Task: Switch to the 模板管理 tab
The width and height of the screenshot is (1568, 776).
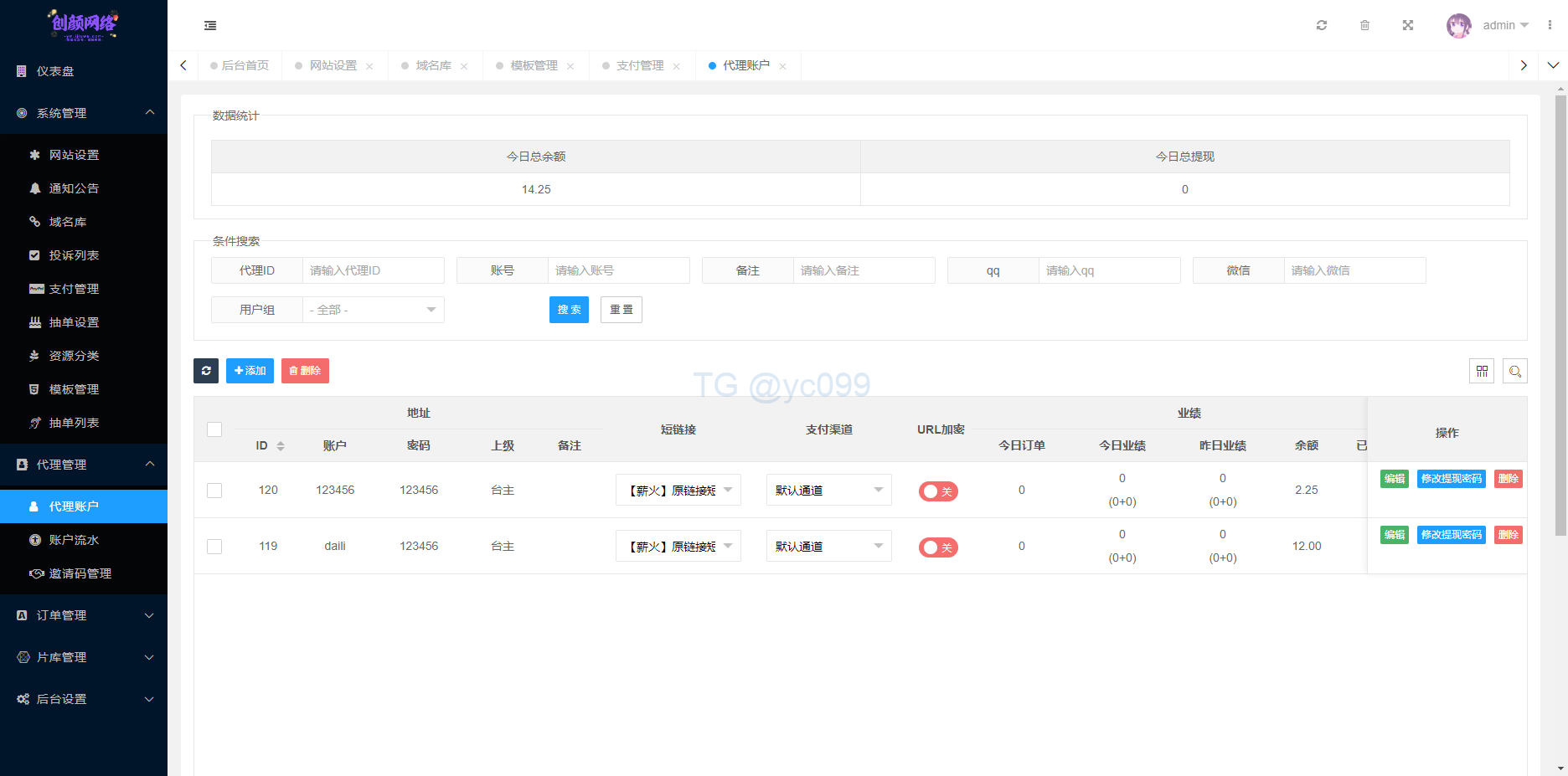Action: click(x=534, y=65)
